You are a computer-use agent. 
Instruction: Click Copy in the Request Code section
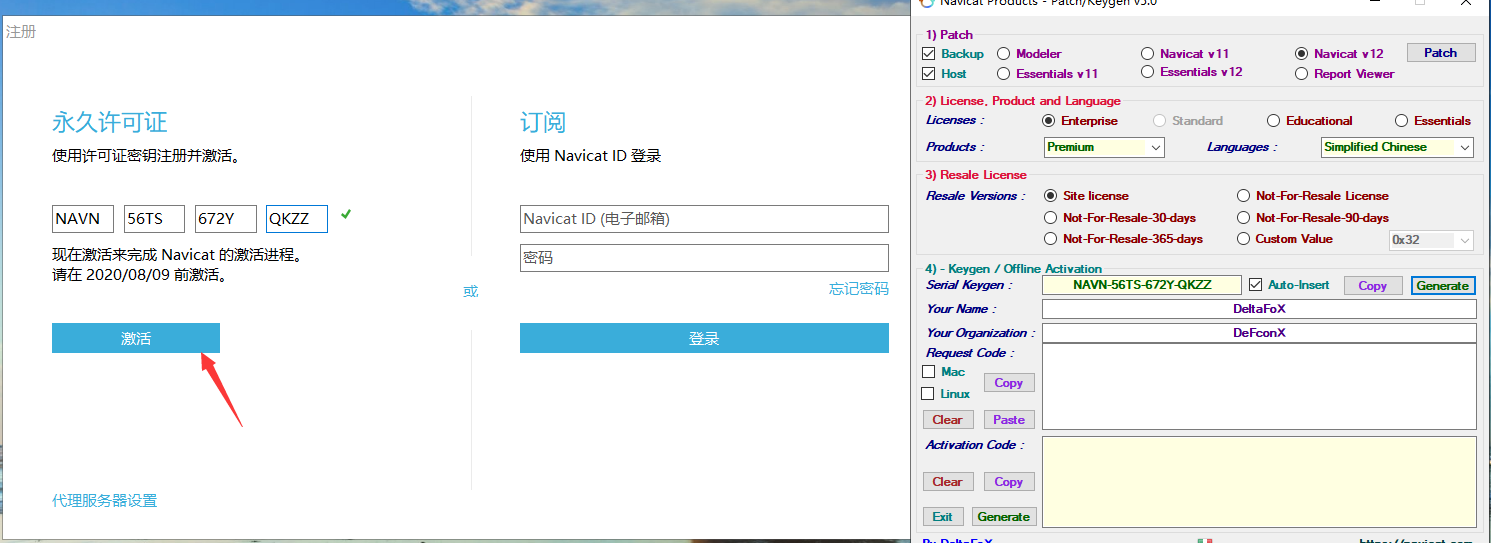(x=1009, y=383)
